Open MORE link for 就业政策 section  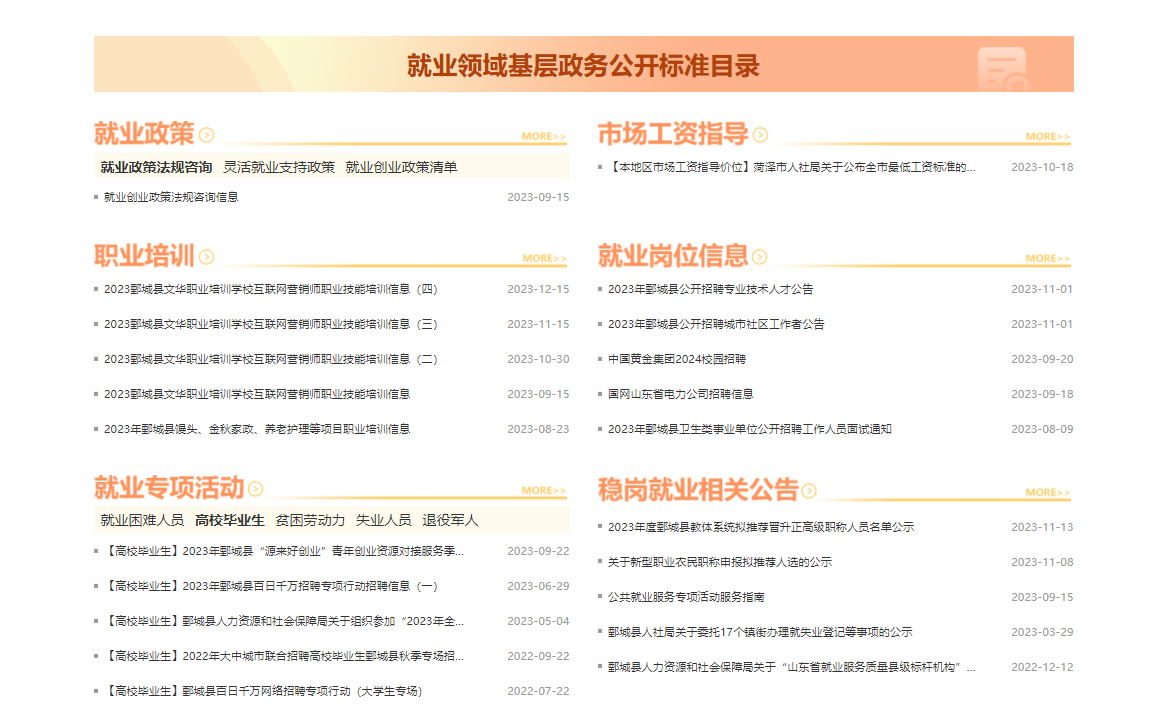[x=544, y=137]
